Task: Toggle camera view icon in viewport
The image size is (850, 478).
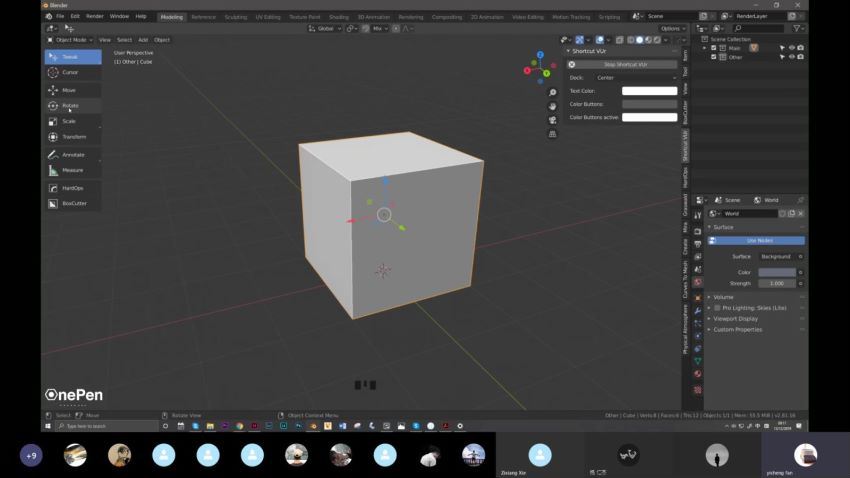Action: click(552, 120)
